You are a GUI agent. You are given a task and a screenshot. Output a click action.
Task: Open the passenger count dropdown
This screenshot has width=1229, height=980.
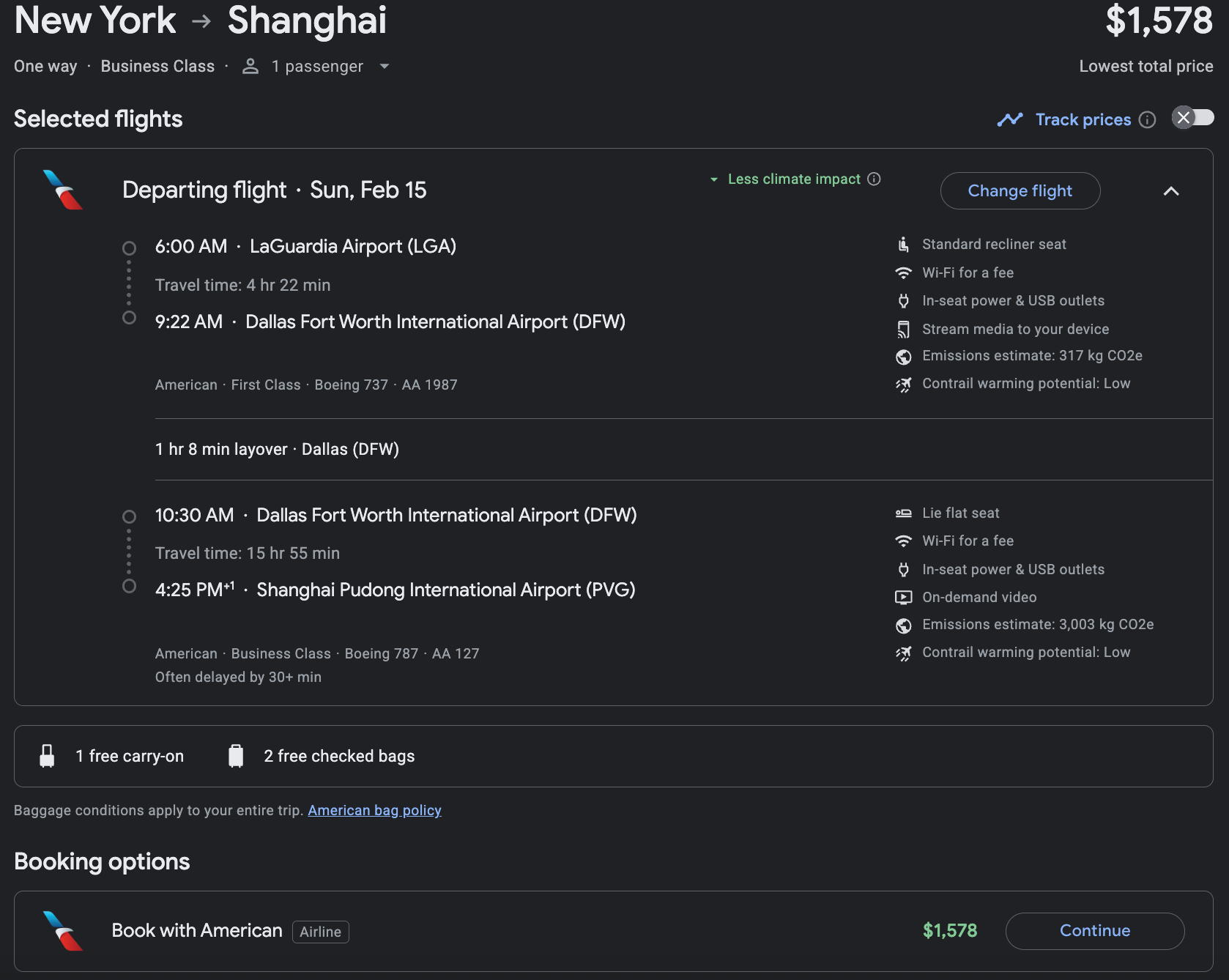pyautogui.click(x=384, y=67)
